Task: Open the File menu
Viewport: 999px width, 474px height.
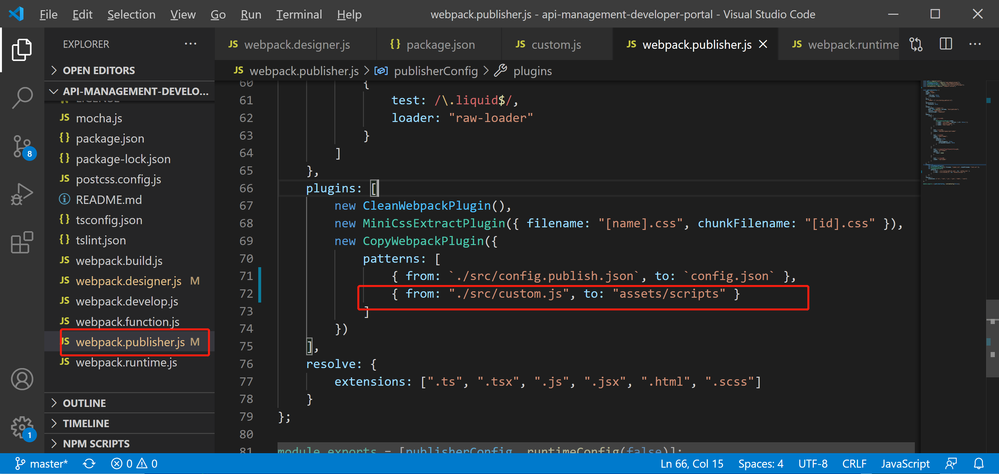Action: [x=48, y=14]
